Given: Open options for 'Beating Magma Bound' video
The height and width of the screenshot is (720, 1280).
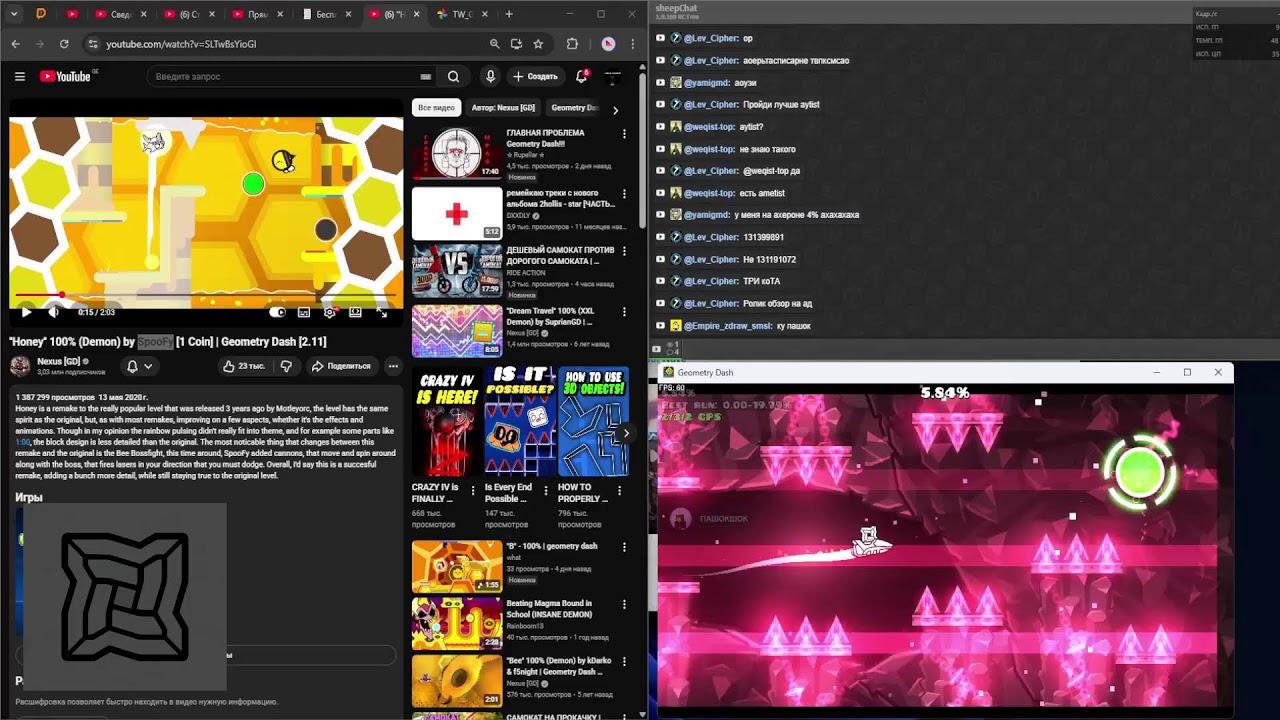Looking at the screenshot, I should tap(624, 604).
